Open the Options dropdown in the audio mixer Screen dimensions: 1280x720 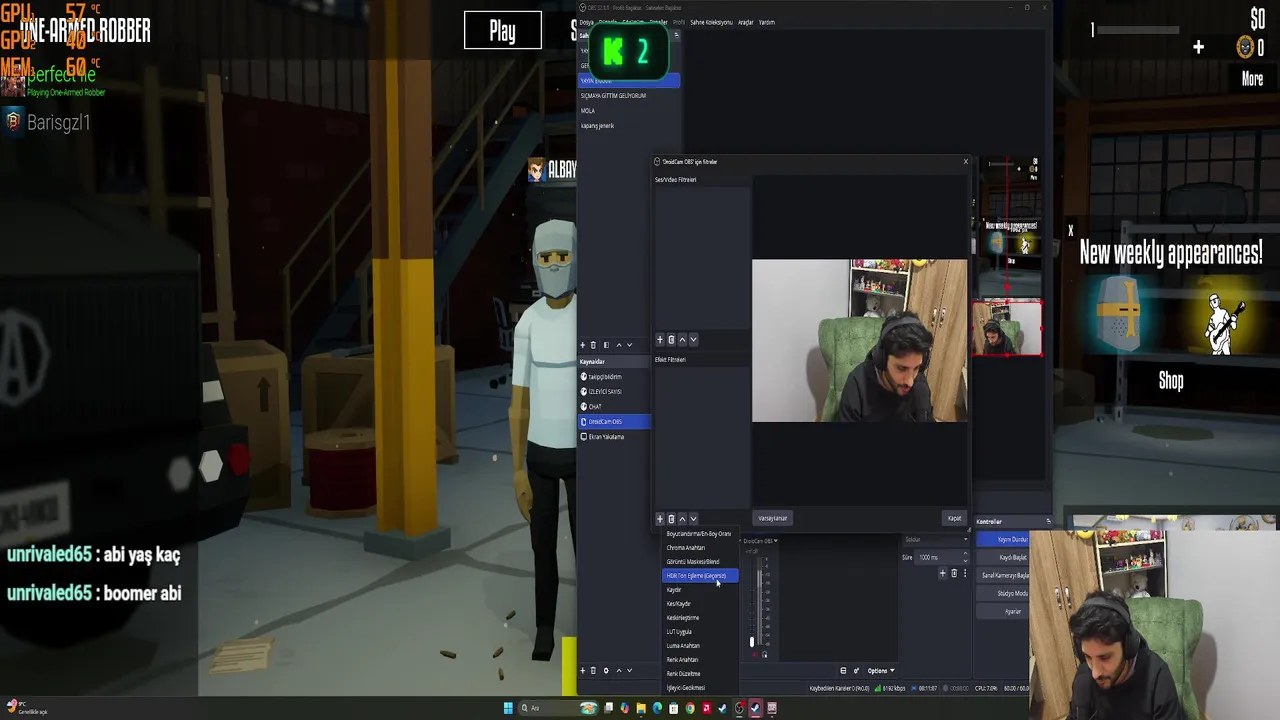click(881, 670)
